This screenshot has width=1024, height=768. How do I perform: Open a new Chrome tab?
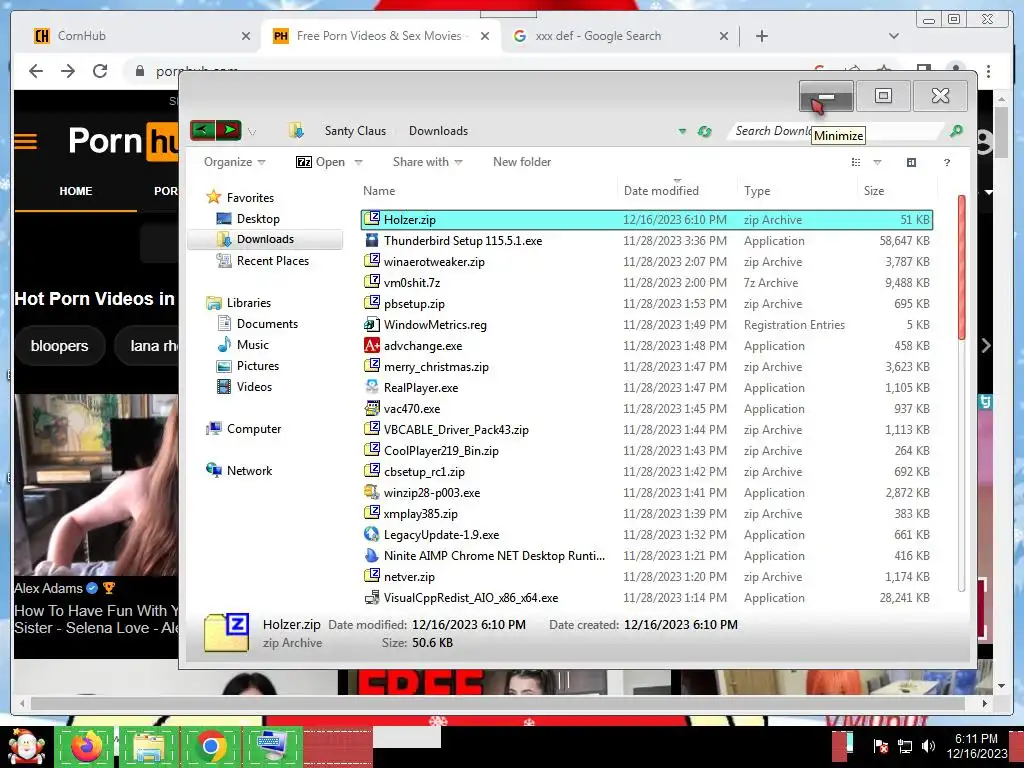pos(761,36)
